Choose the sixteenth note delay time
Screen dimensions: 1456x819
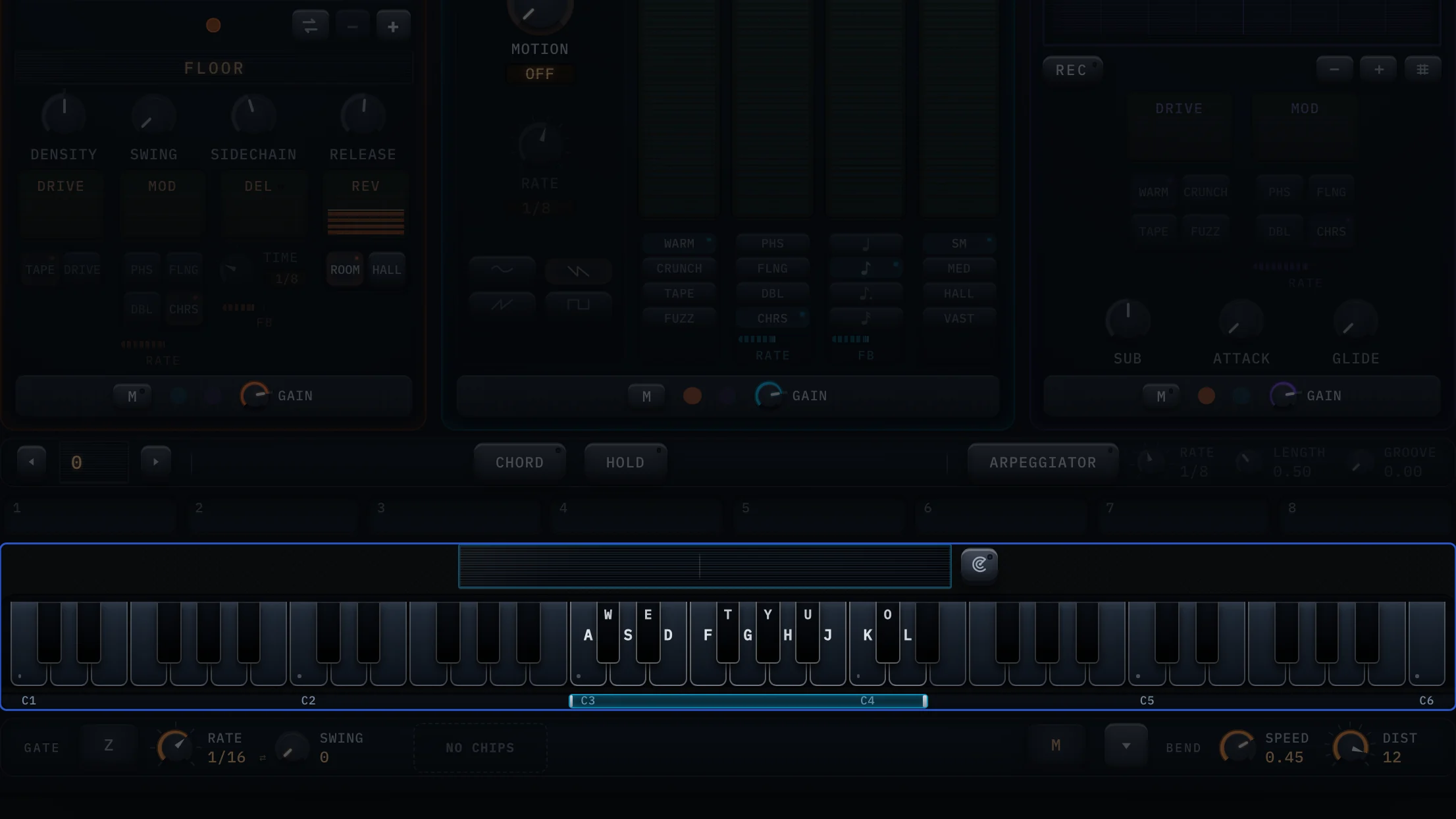click(866, 319)
